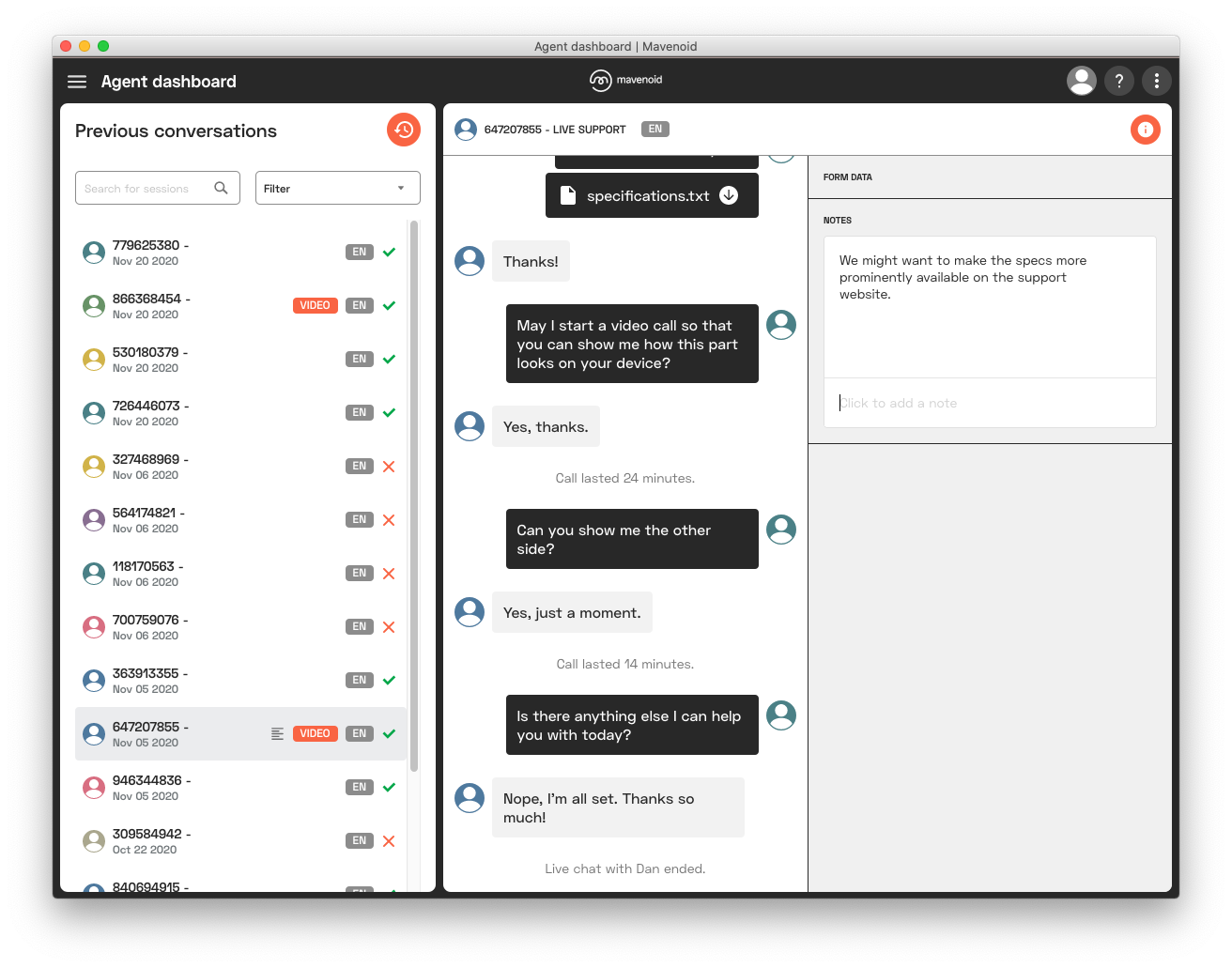Select conversation 118170563

[x=240, y=573]
